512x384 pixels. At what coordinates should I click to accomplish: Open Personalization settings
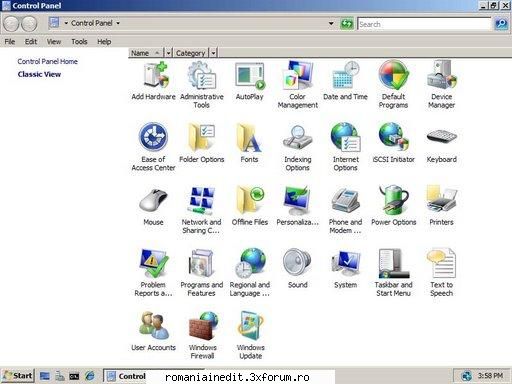coord(297,207)
